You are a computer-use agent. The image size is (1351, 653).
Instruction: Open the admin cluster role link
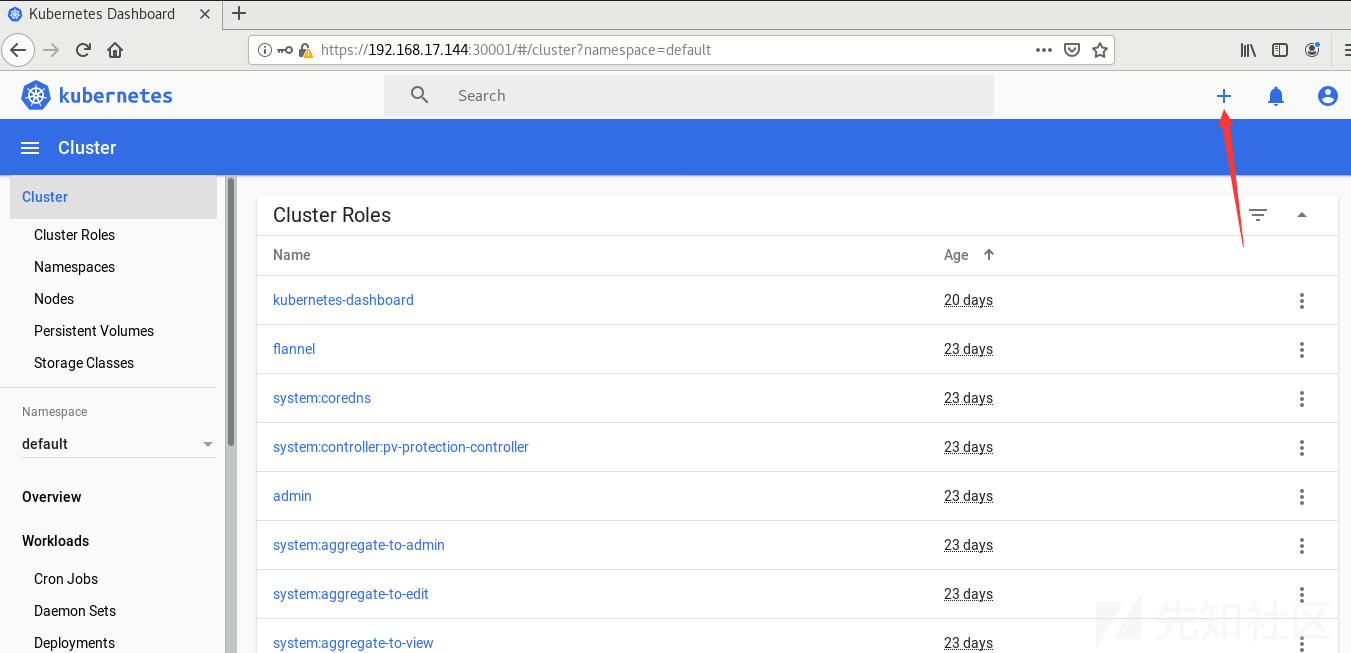click(292, 496)
